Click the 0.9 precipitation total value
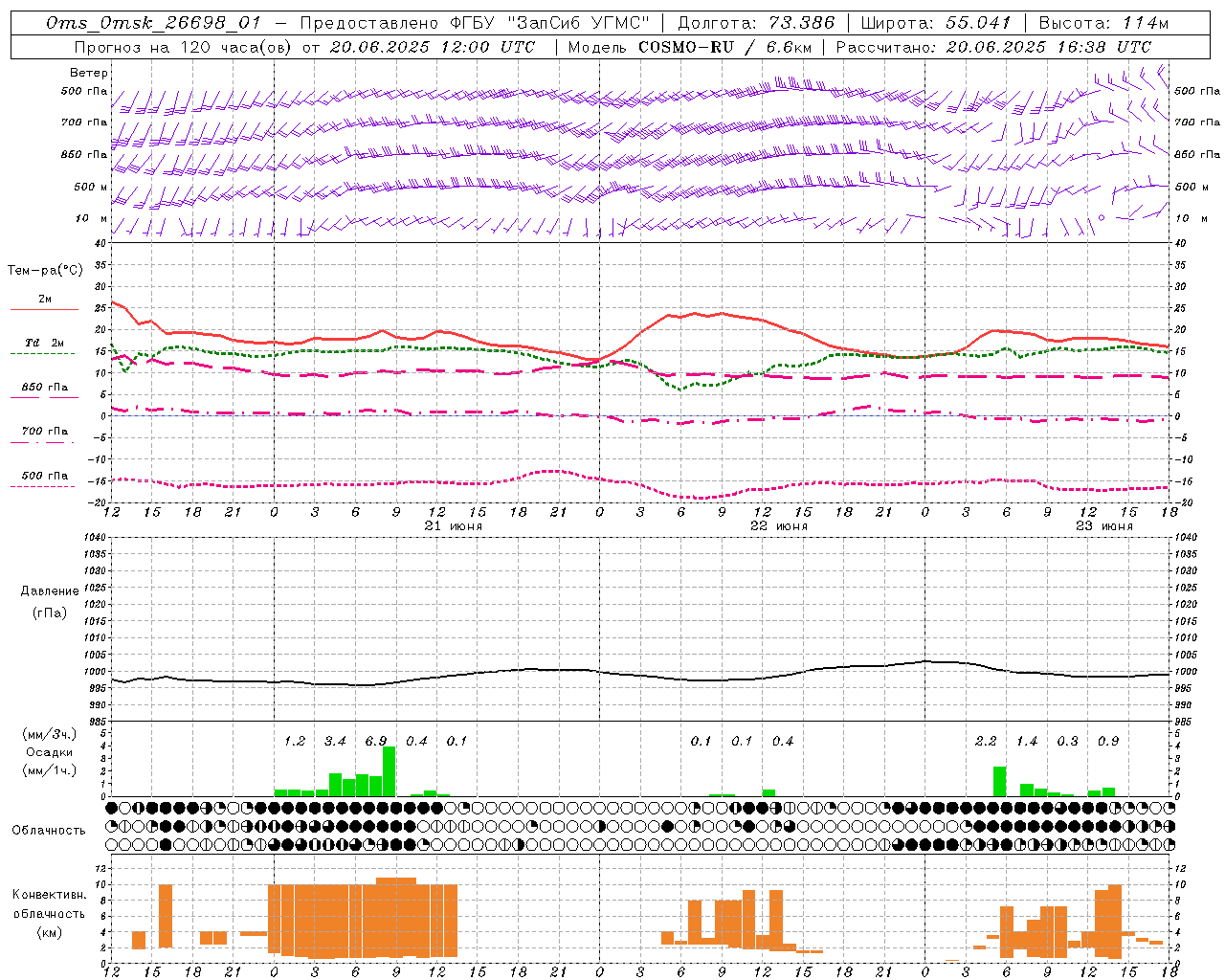 pos(1108,741)
